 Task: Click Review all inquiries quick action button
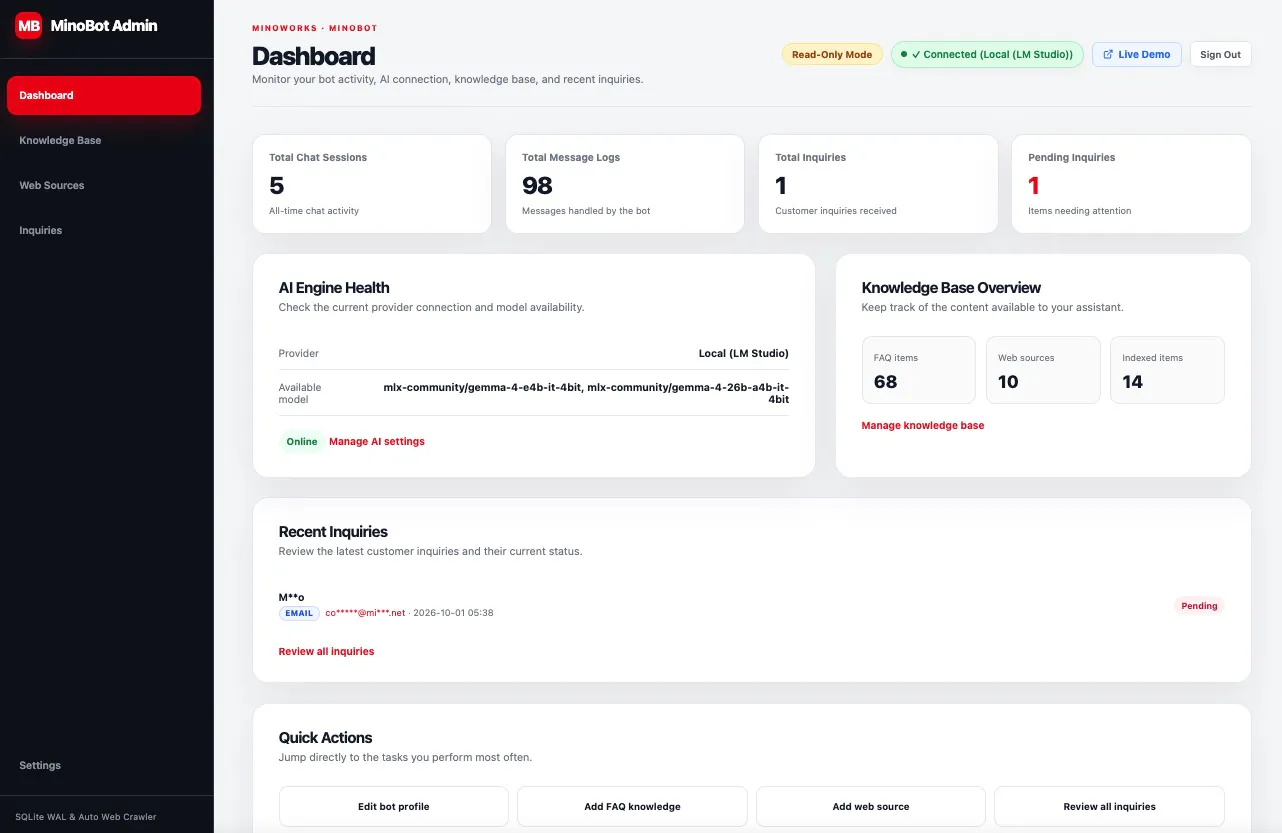tap(1109, 806)
